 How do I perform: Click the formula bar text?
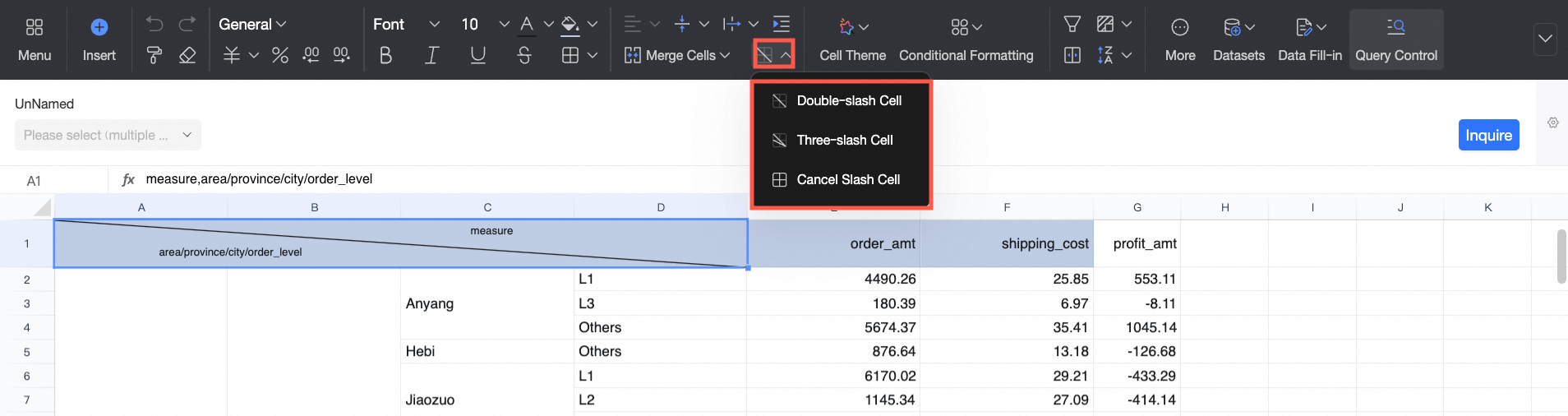259,178
